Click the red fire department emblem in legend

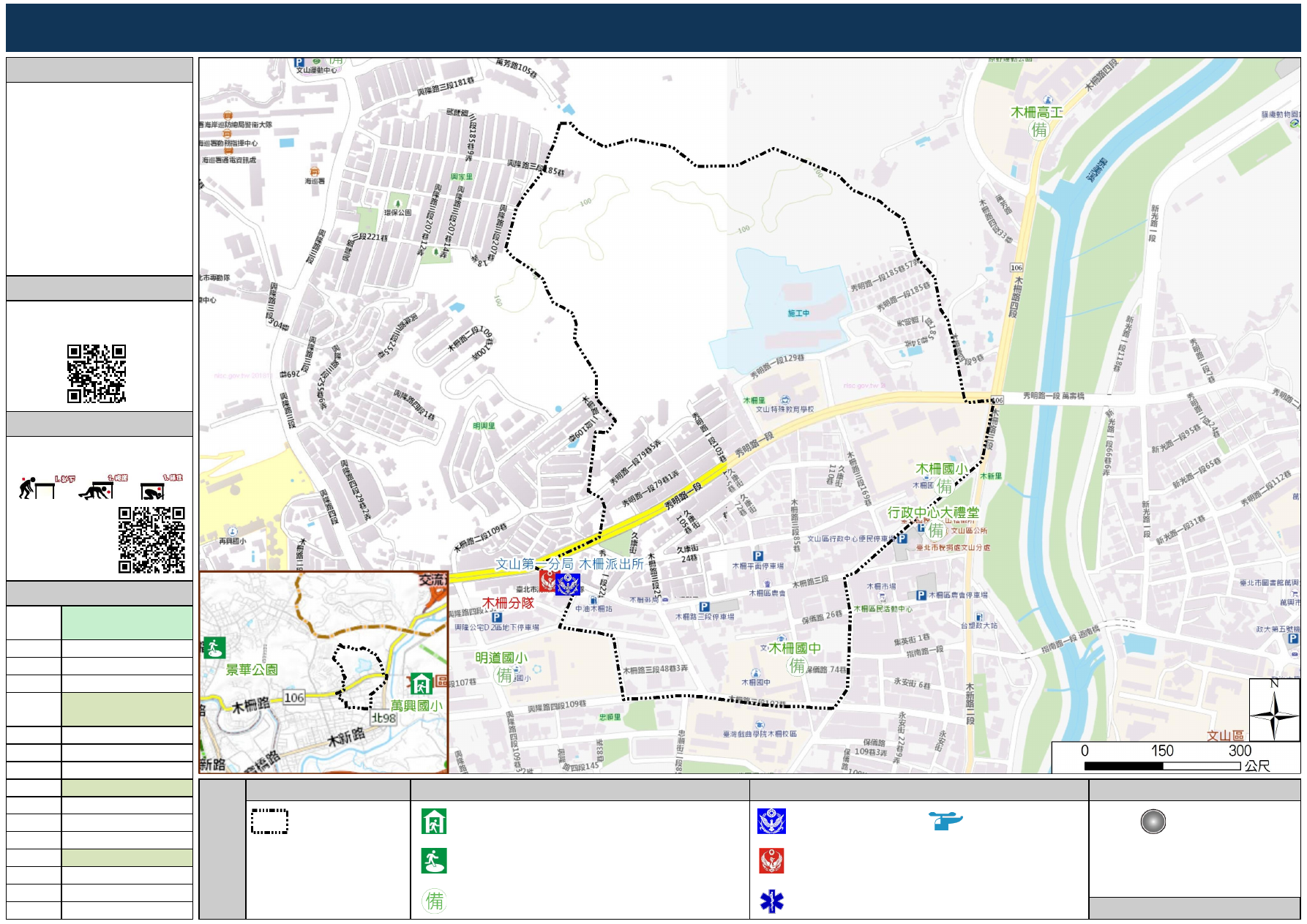[771, 861]
